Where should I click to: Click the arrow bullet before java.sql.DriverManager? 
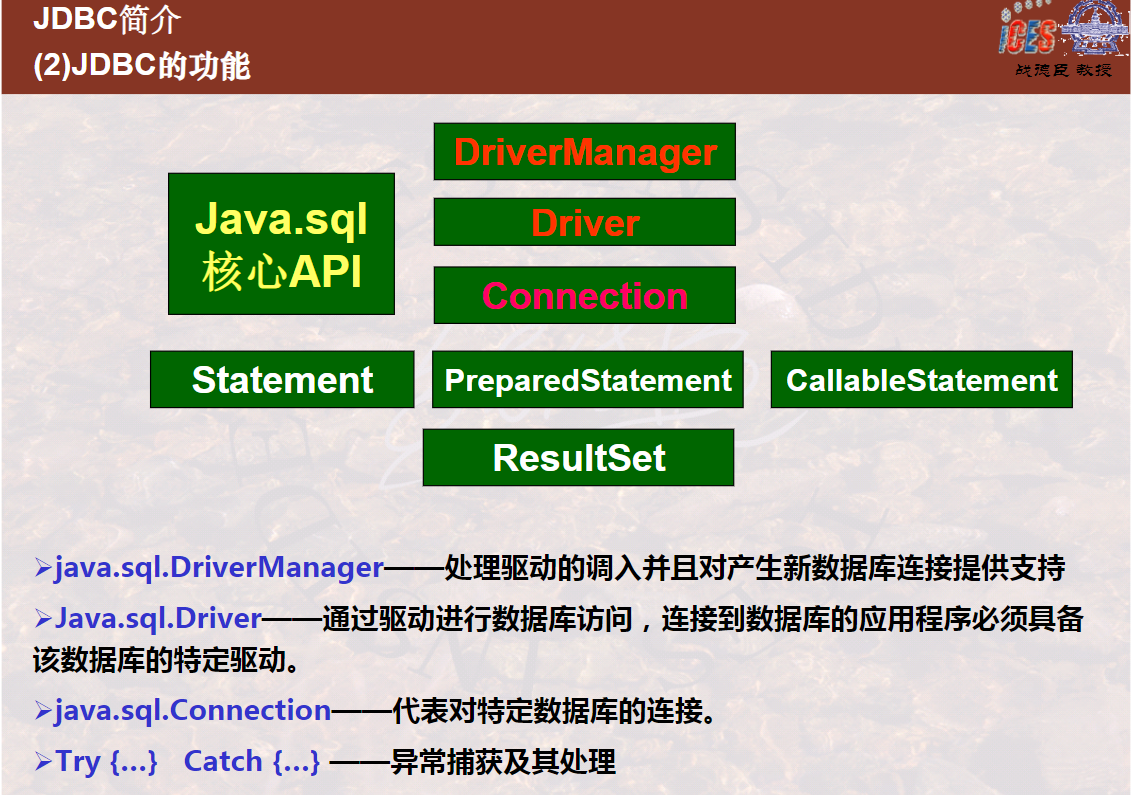tap(43, 567)
